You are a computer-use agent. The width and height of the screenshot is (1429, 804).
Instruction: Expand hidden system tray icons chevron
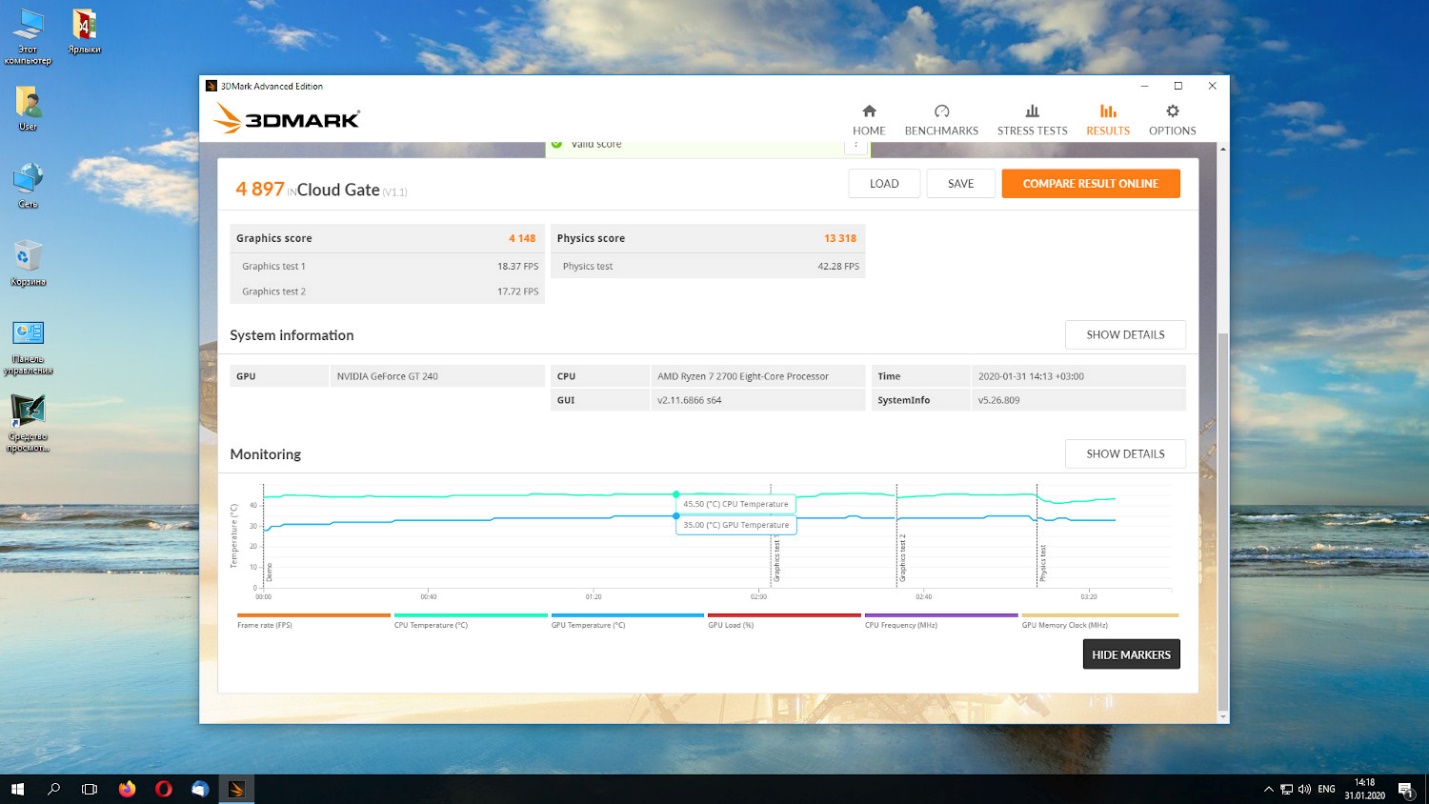1269,789
